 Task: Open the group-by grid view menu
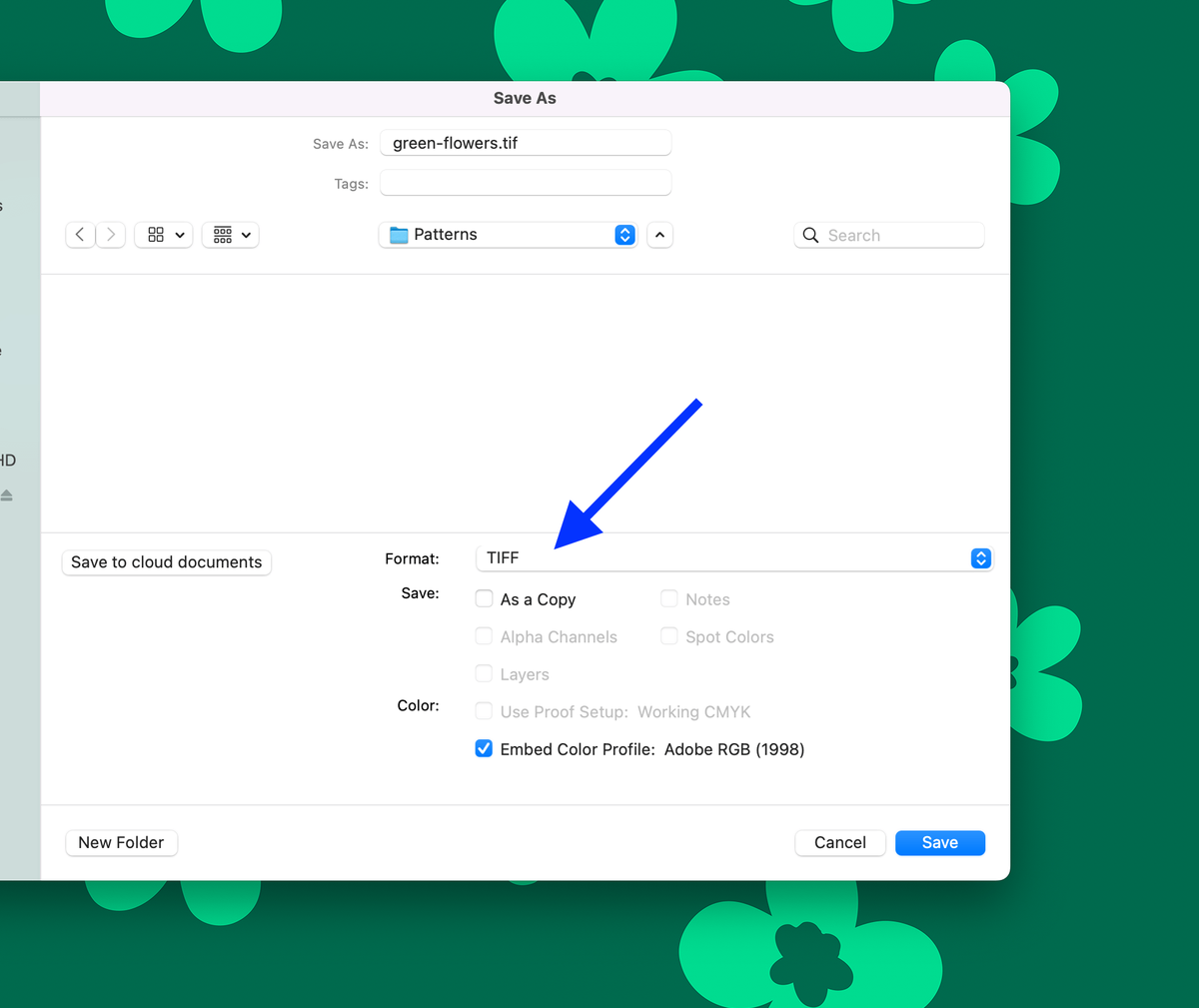[x=231, y=235]
